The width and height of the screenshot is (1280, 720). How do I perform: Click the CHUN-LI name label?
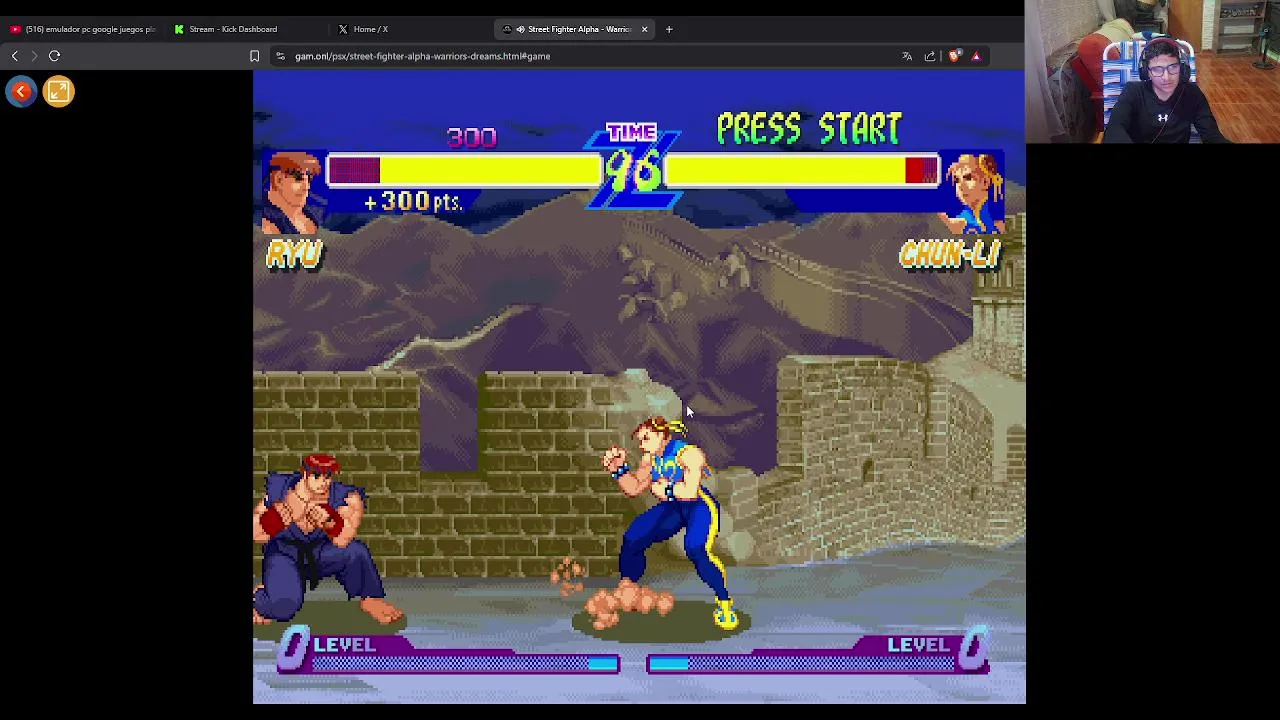(950, 254)
